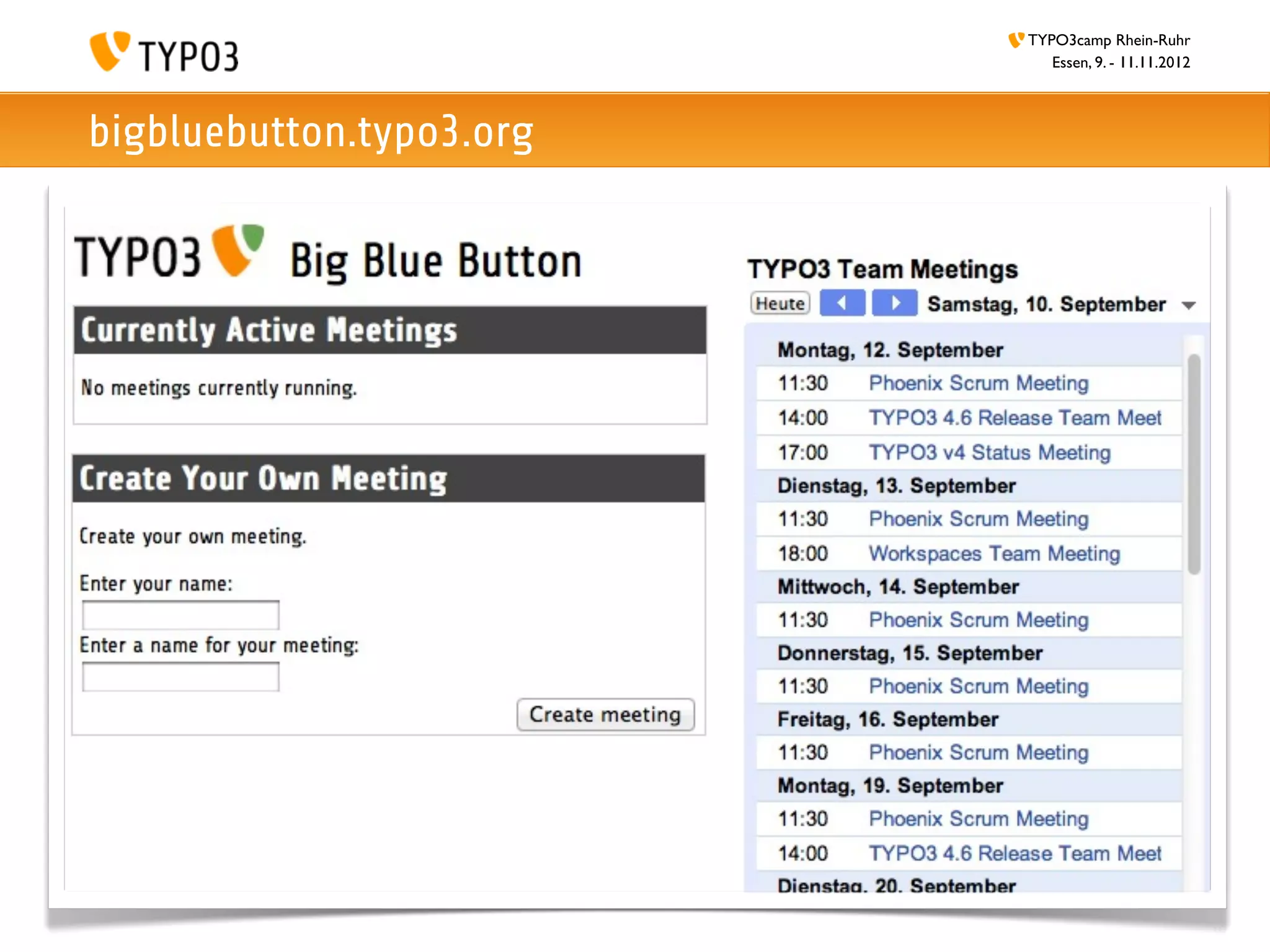Screen dimensions: 1270x952
Task: Click the Create meeting button
Action: [605, 715]
